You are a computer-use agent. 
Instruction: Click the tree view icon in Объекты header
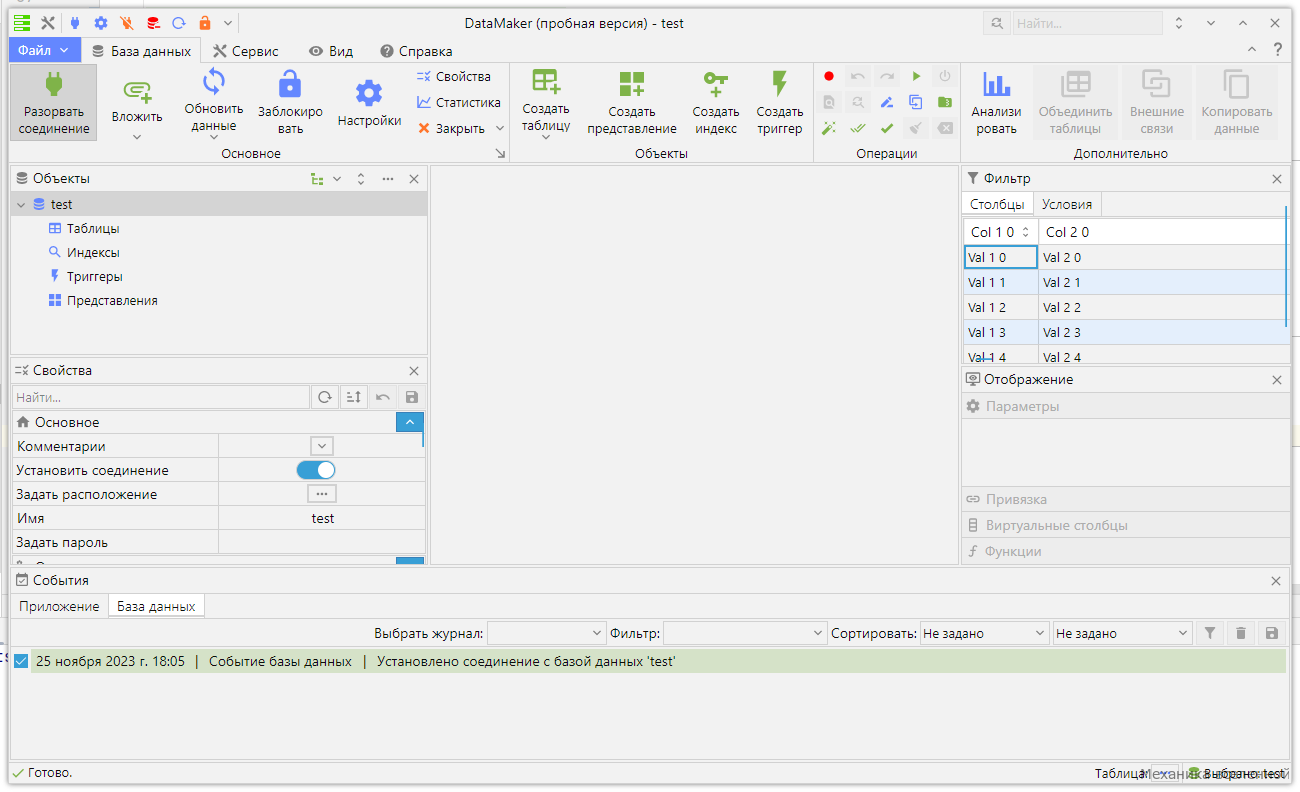tap(318, 179)
